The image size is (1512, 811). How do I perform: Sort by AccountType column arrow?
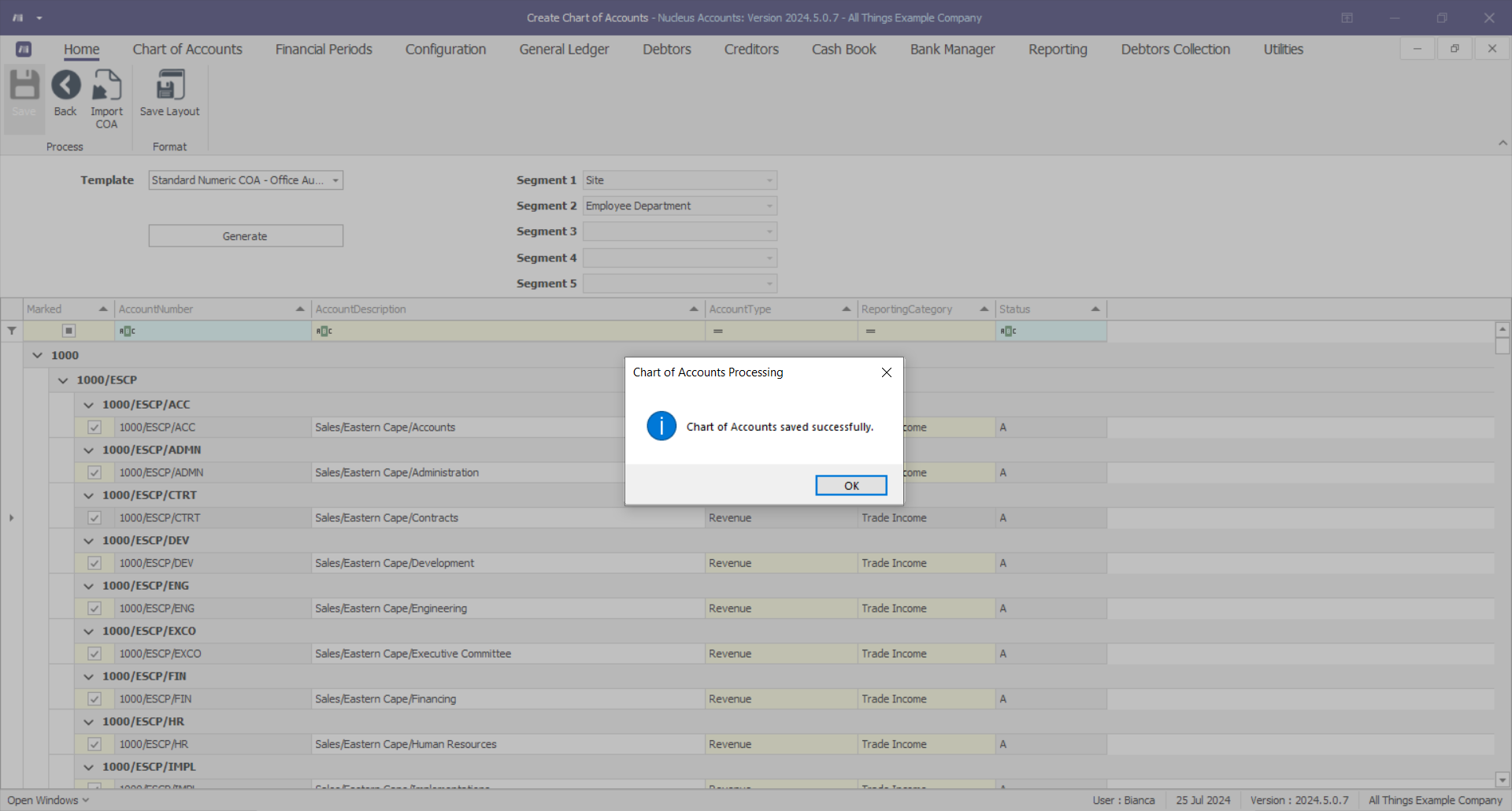click(x=847, y=309)
